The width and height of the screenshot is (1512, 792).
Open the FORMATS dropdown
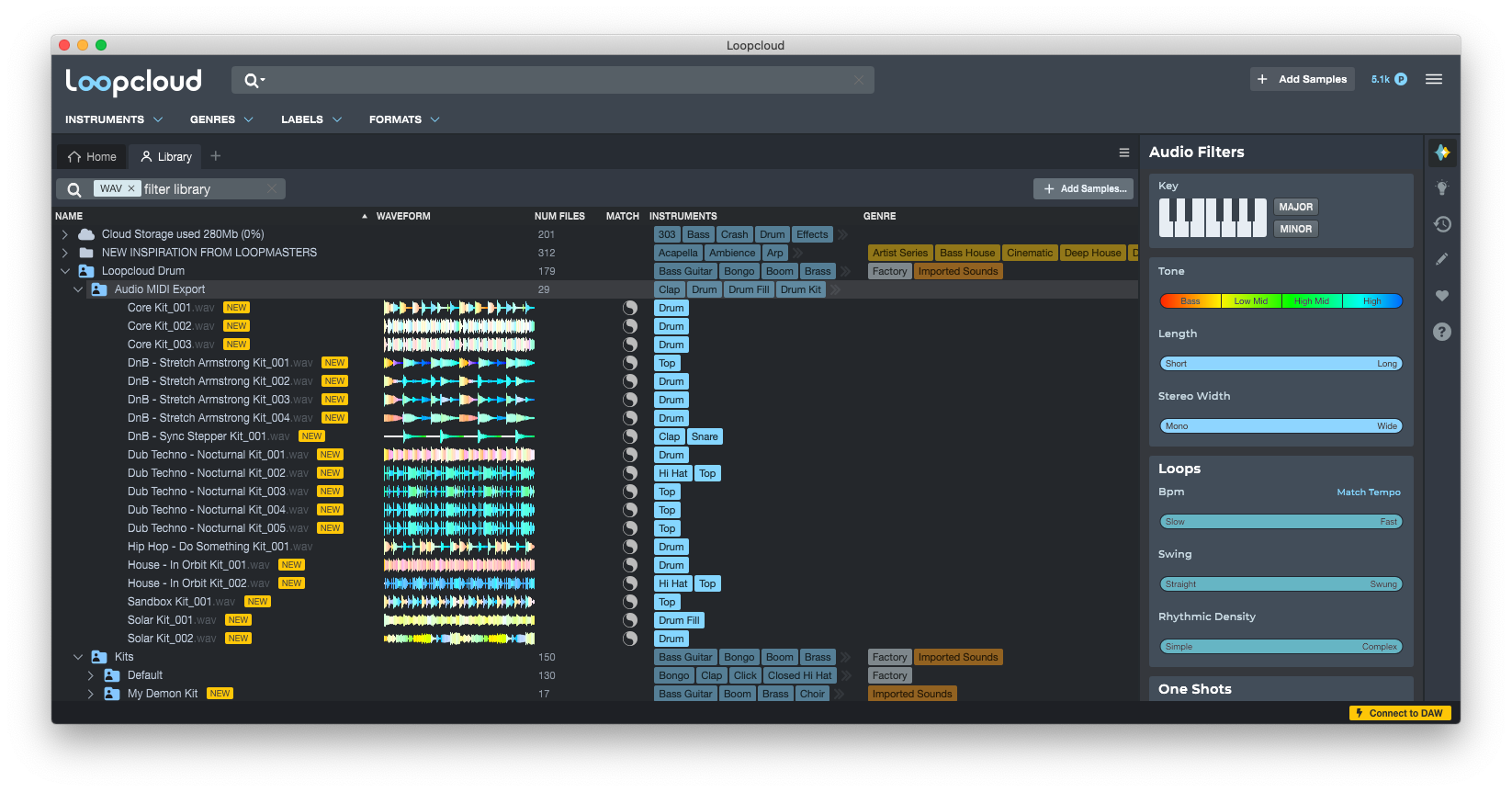[x=404, y=119]
